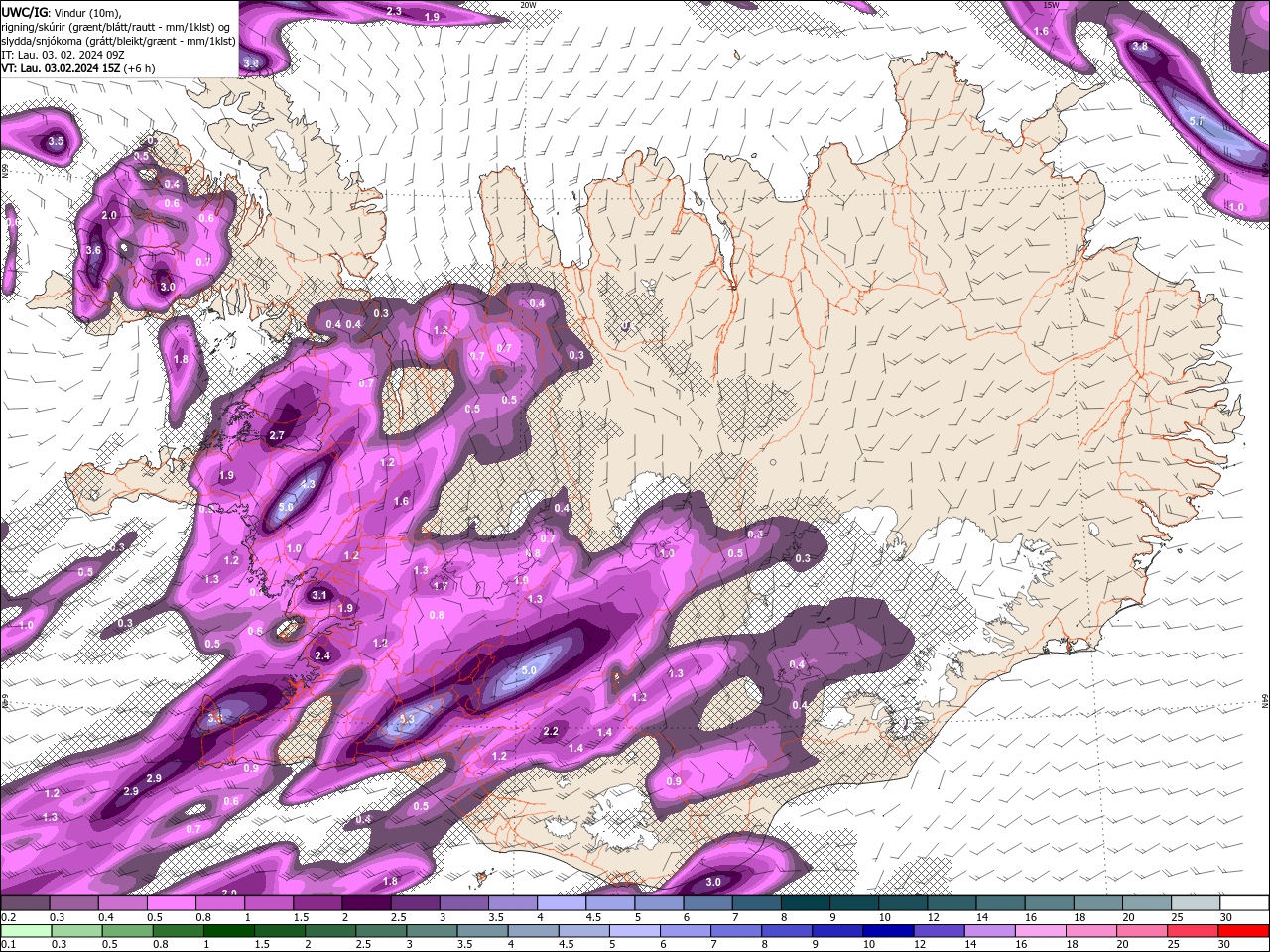Pick the grey-green lower-row swatch between 3 and 3.5

[432, 929]
